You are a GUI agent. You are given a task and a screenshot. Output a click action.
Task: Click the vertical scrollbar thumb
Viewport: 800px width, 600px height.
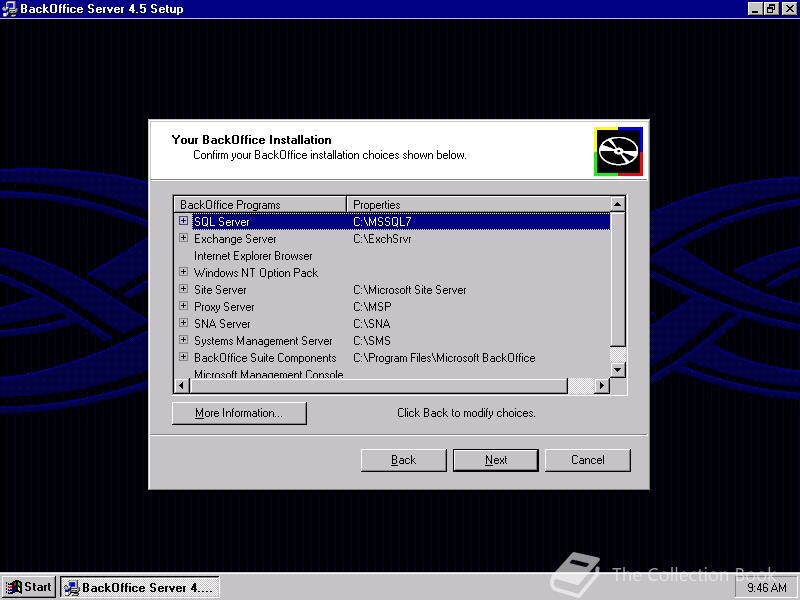point(617,279)
